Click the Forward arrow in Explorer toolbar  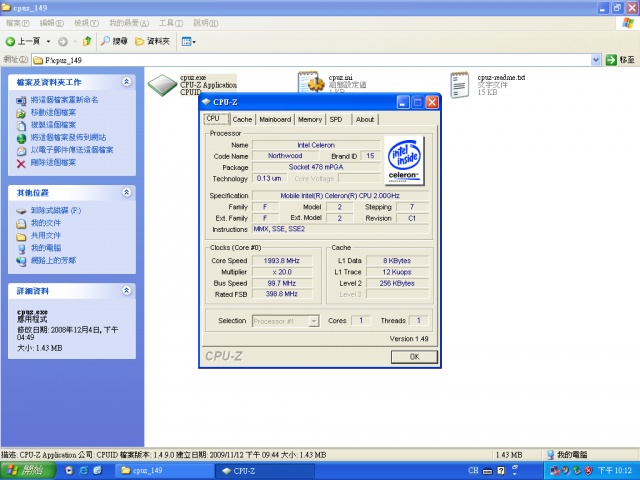62,41
